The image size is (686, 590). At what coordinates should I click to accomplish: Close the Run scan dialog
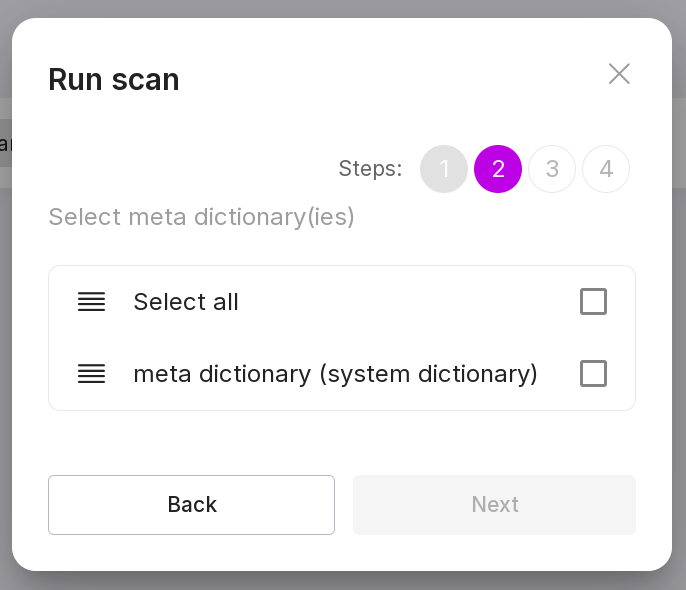(619, 74)
